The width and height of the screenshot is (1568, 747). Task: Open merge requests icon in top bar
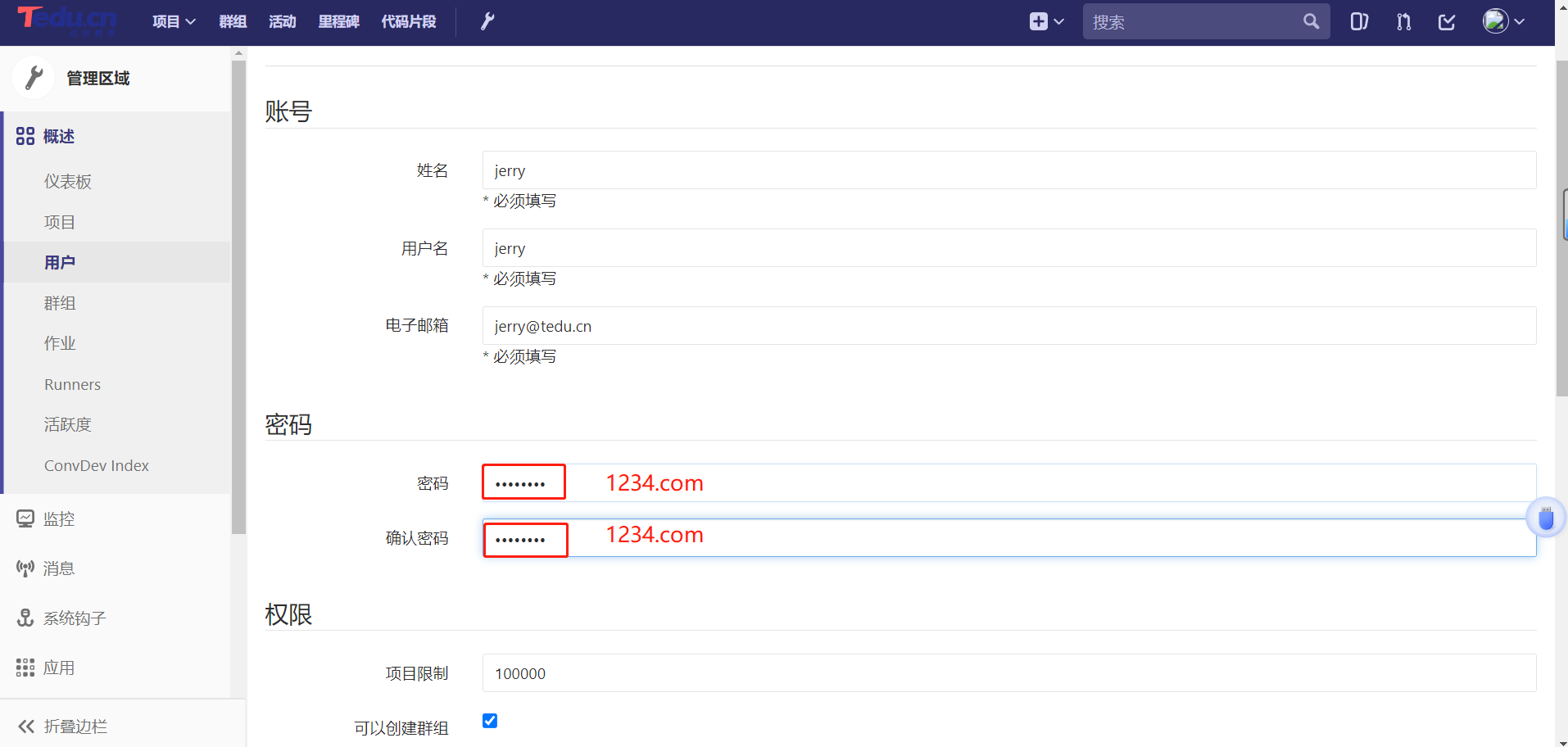[1403, 21]
